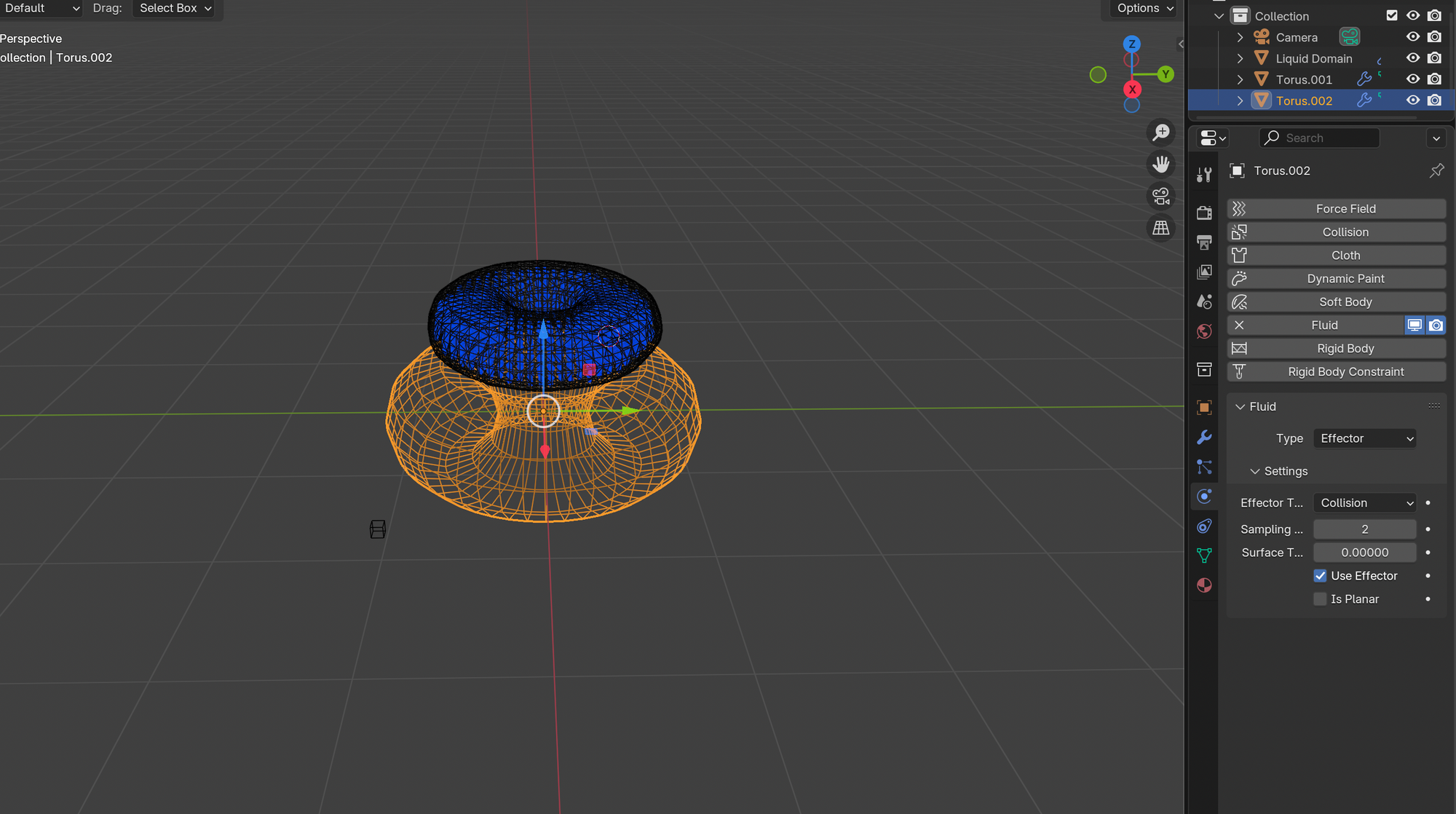Screen dimensions: 1456x814
Task: Open the World properties tab
Action: click(1204, 331)
